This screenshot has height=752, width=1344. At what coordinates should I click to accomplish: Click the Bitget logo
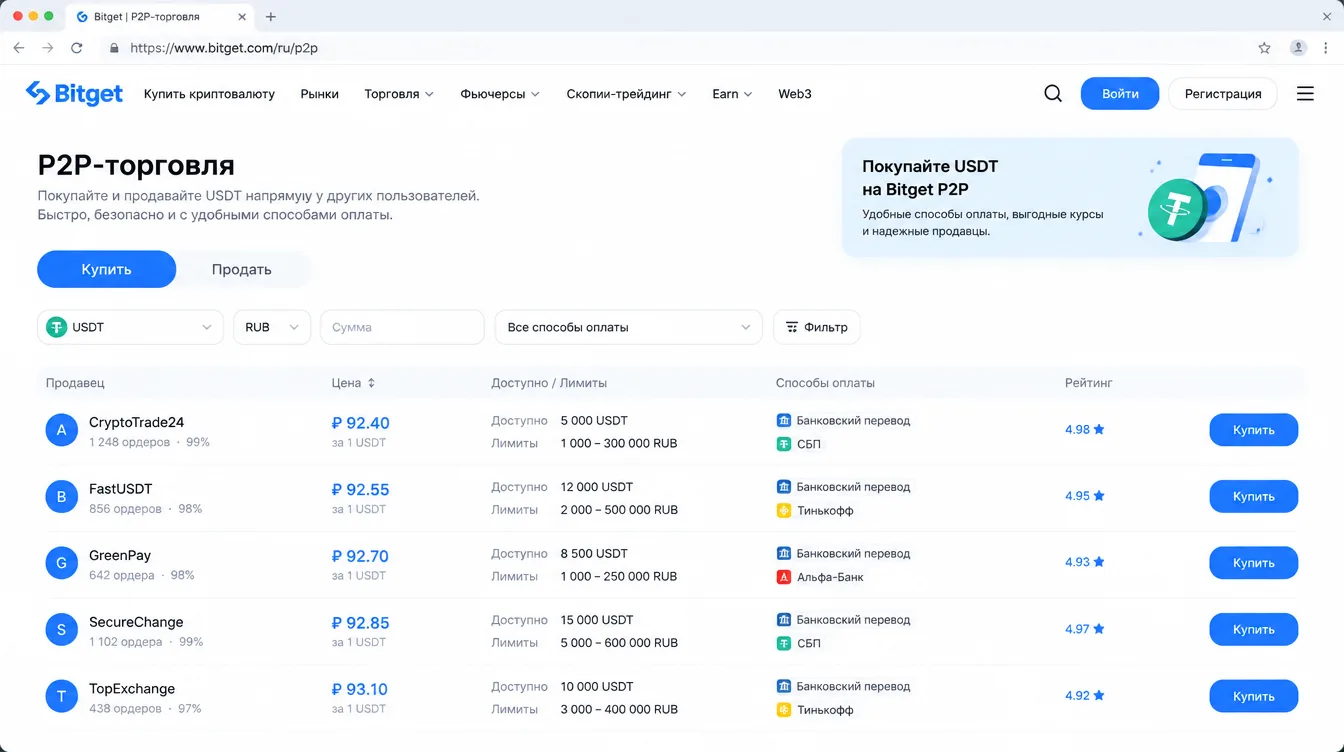[74, 94]
